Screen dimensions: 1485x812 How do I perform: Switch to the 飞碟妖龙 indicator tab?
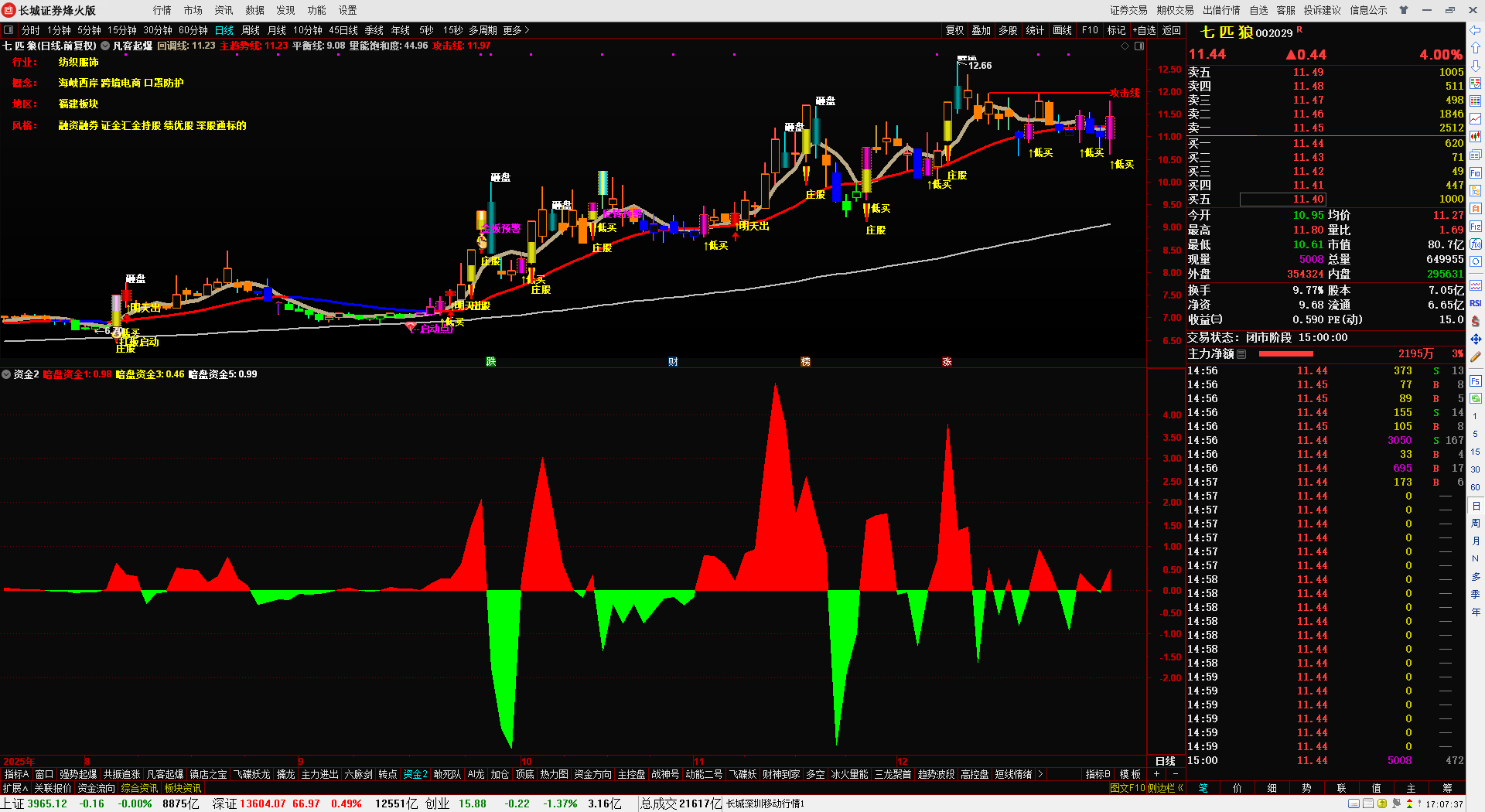click(252, 774)
